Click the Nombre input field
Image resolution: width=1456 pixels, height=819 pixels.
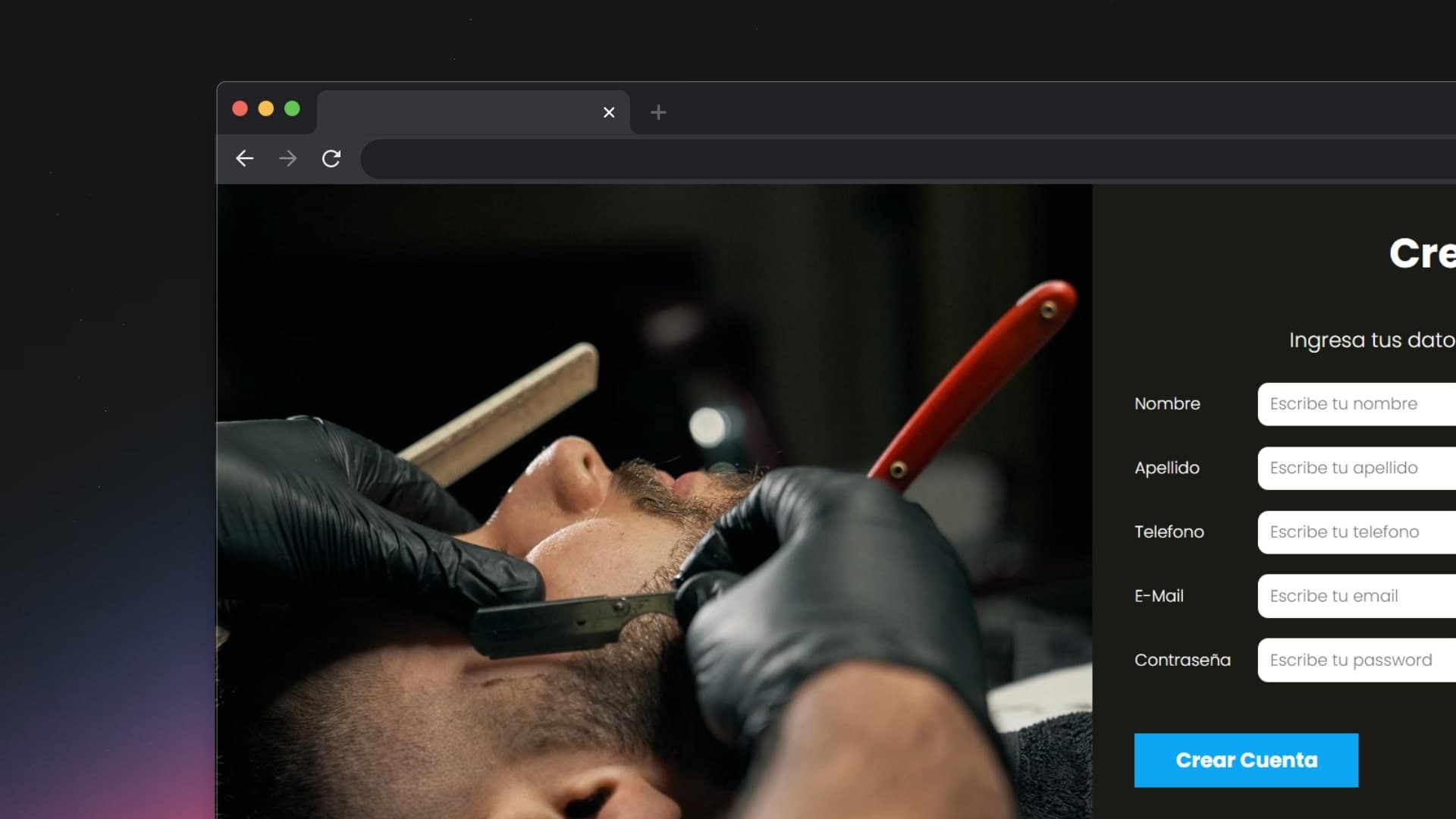[1357, 403]
